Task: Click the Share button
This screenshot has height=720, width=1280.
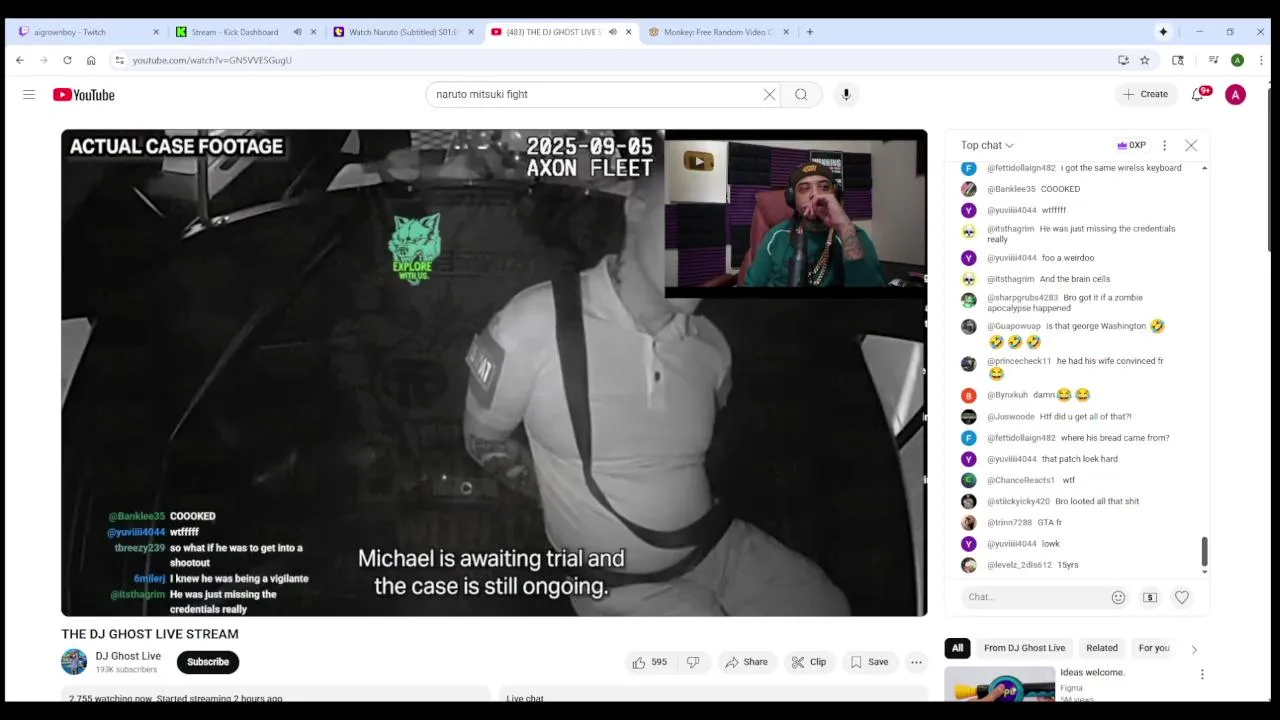Action: [746, 662]
